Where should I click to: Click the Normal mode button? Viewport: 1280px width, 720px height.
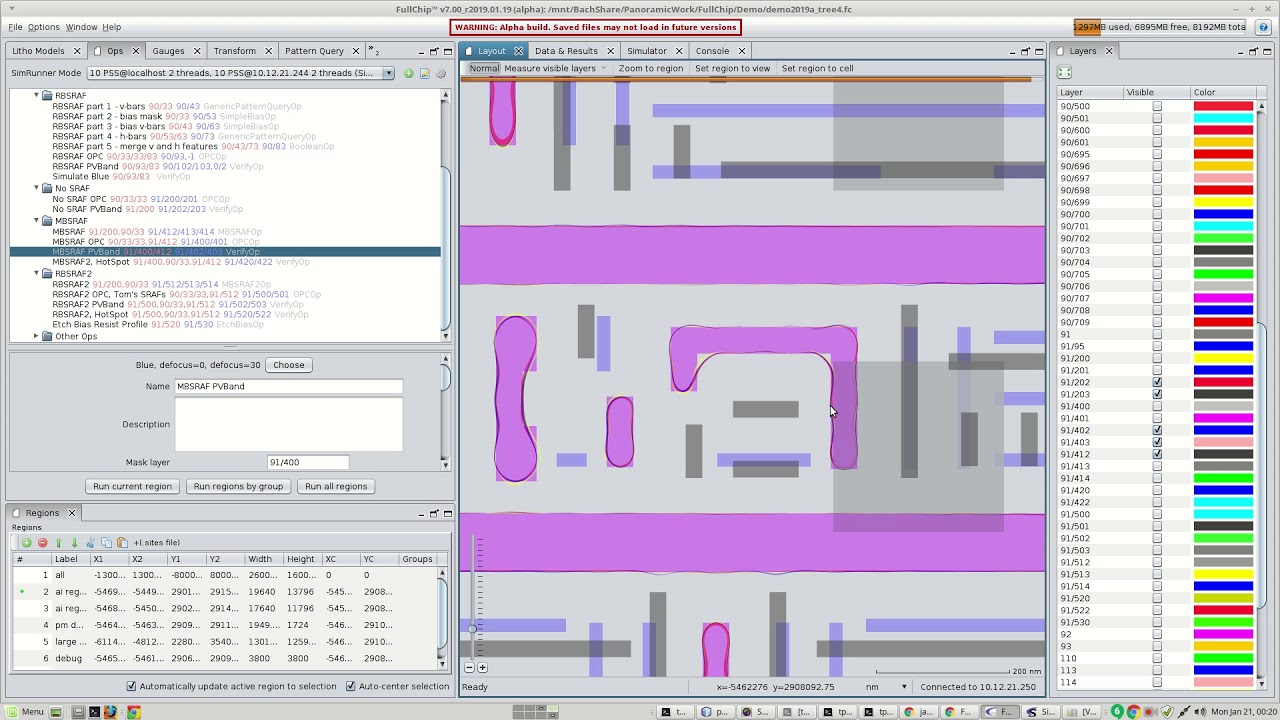point(484,68)
